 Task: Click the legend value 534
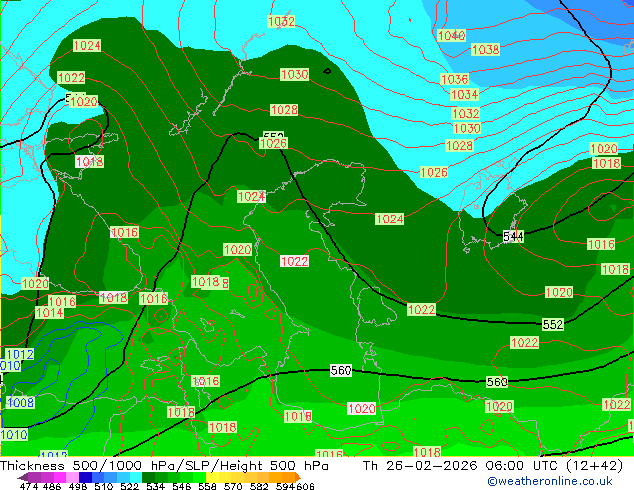point(155,486)
